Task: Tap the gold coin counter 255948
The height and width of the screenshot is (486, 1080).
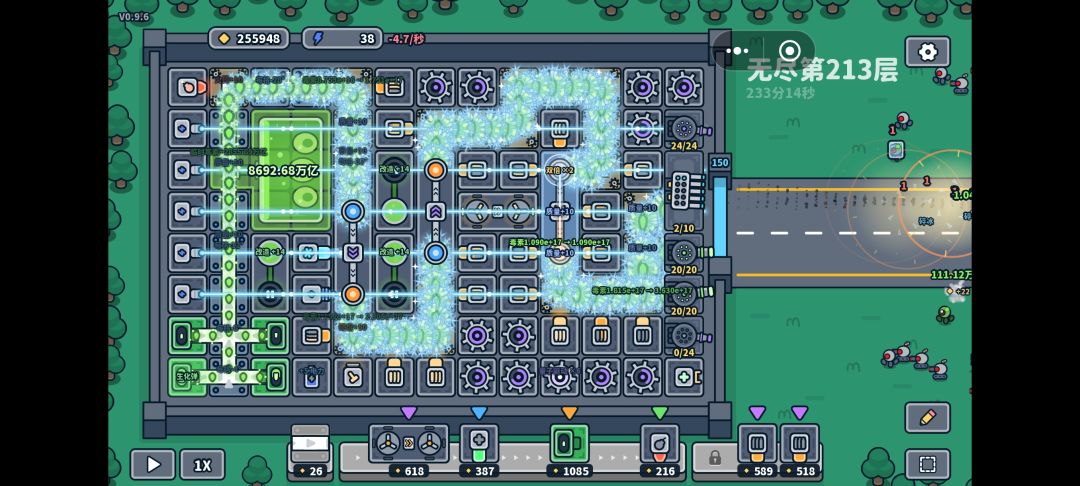Action: [x=249, y=39]
